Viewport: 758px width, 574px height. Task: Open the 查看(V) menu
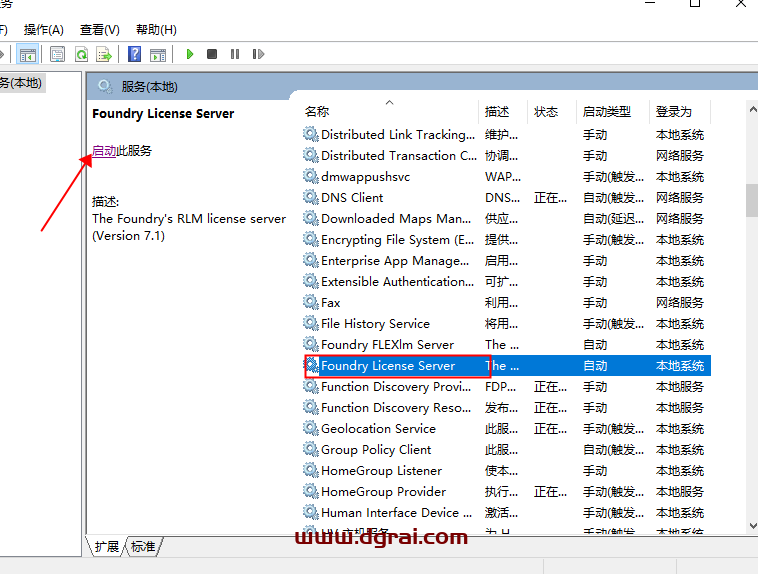[100, 30]
